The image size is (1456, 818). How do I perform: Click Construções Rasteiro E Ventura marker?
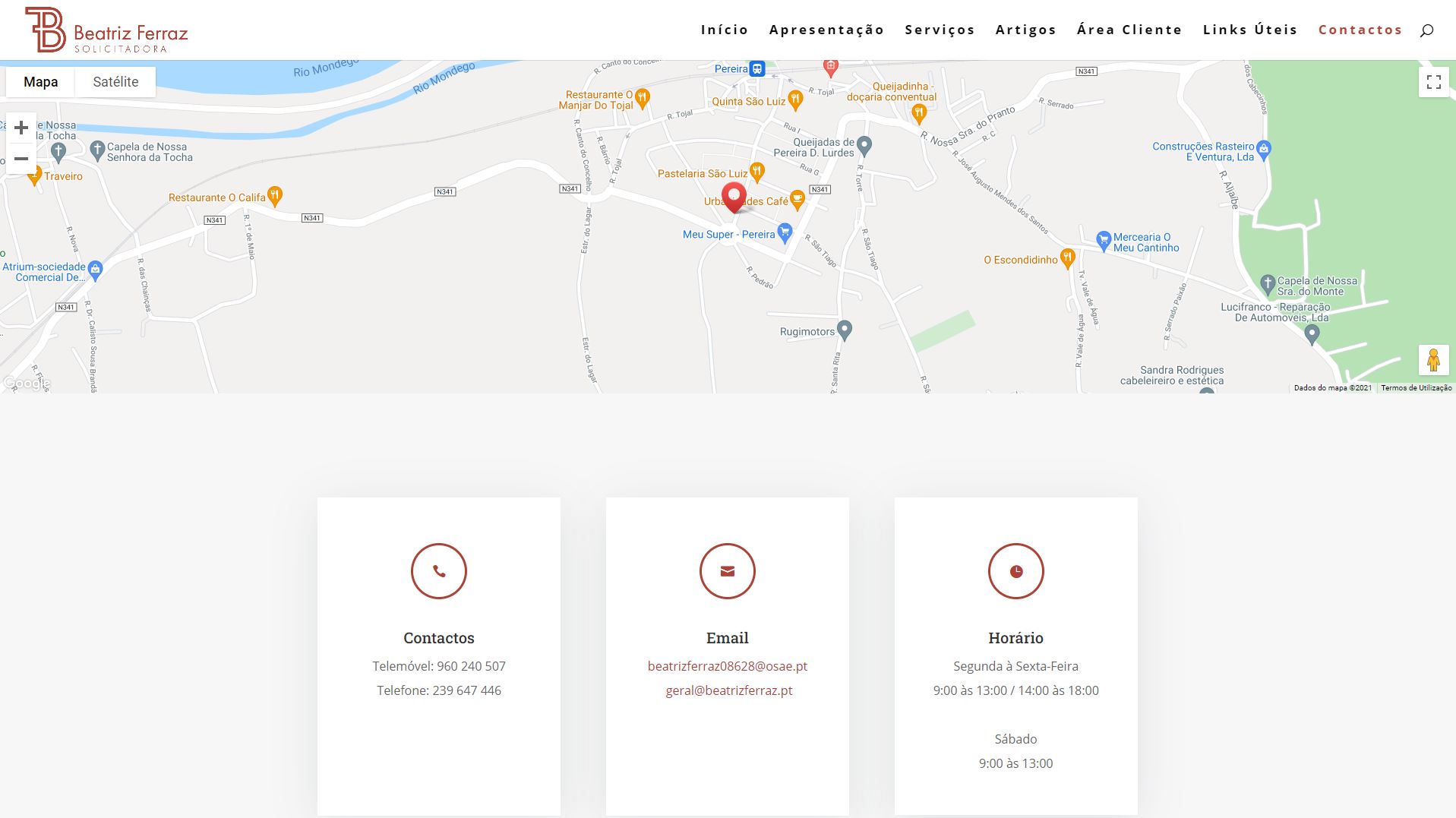[x=1264, y=150]
